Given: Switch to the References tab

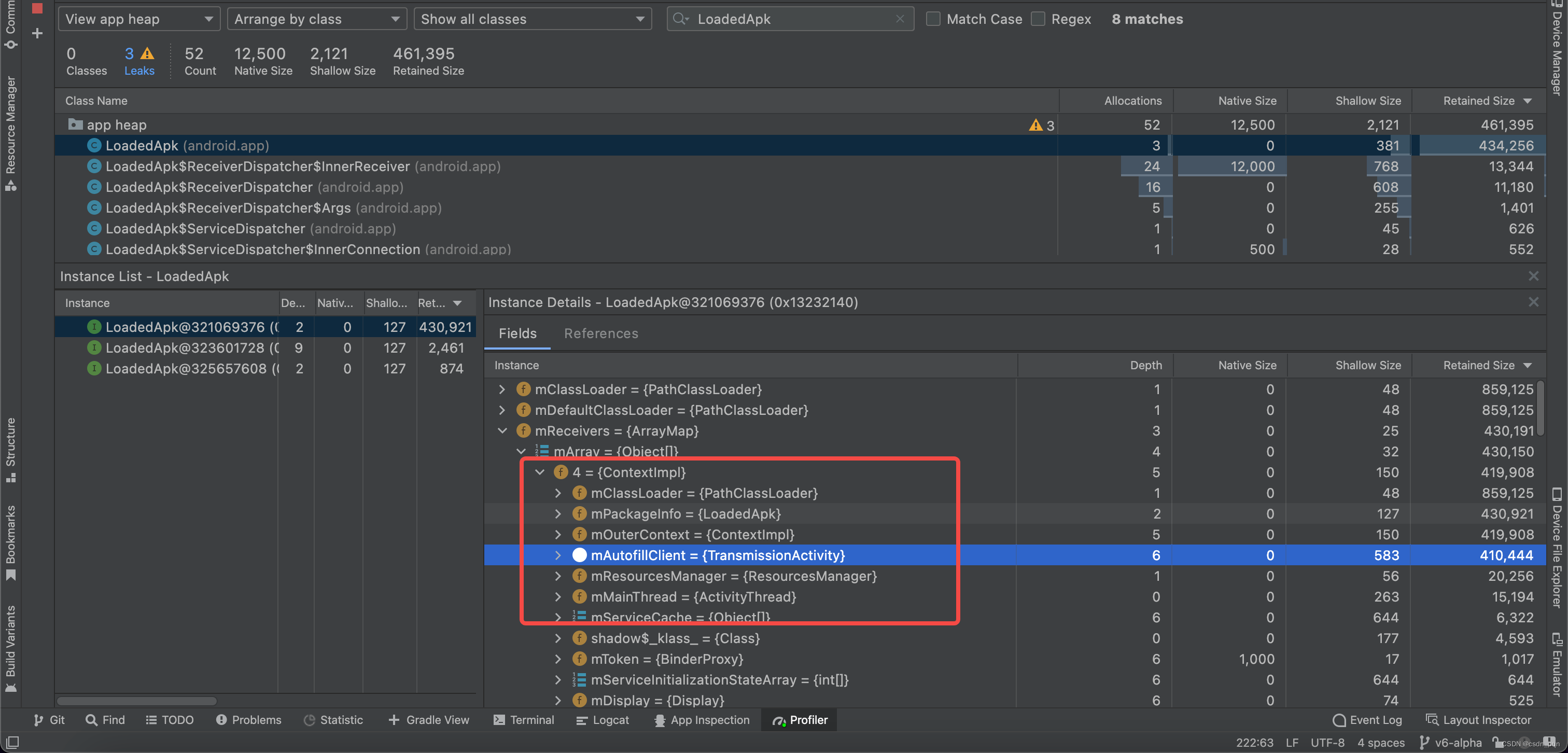Looking at the screenshot, I should click(x=601, y=333).
